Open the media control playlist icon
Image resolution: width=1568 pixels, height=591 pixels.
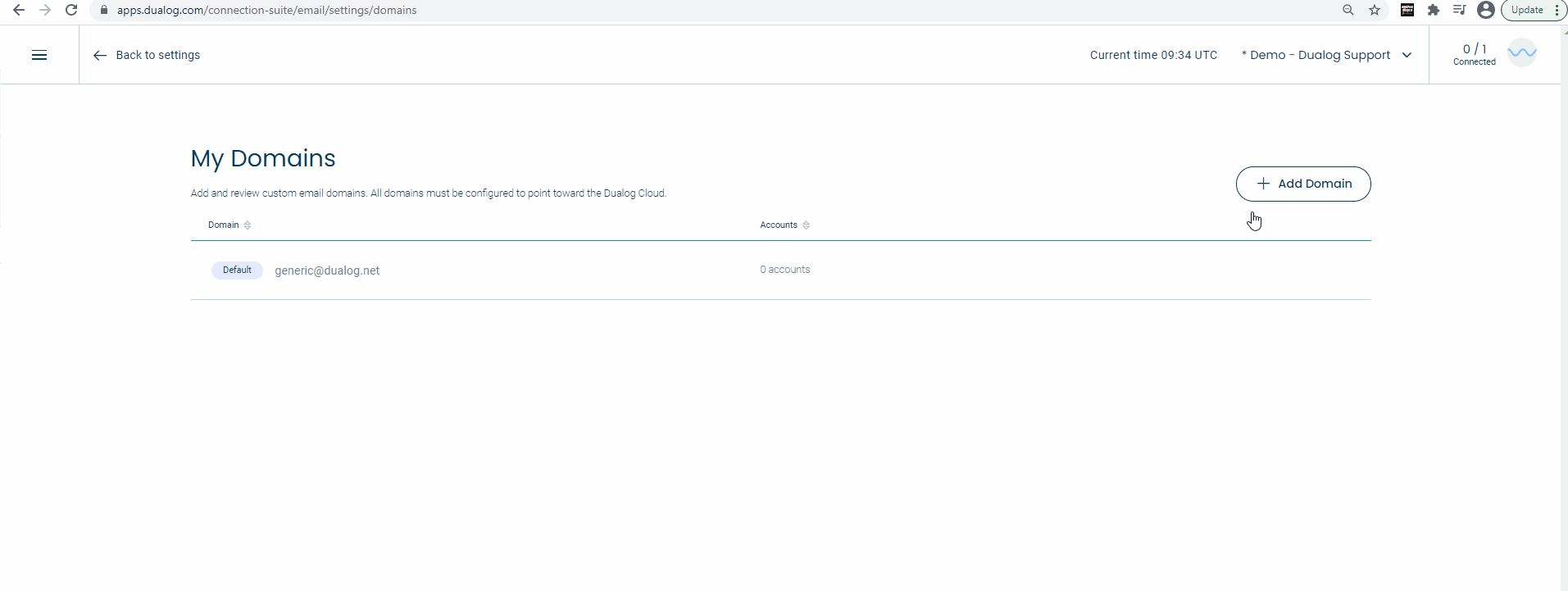[1459, 10]
